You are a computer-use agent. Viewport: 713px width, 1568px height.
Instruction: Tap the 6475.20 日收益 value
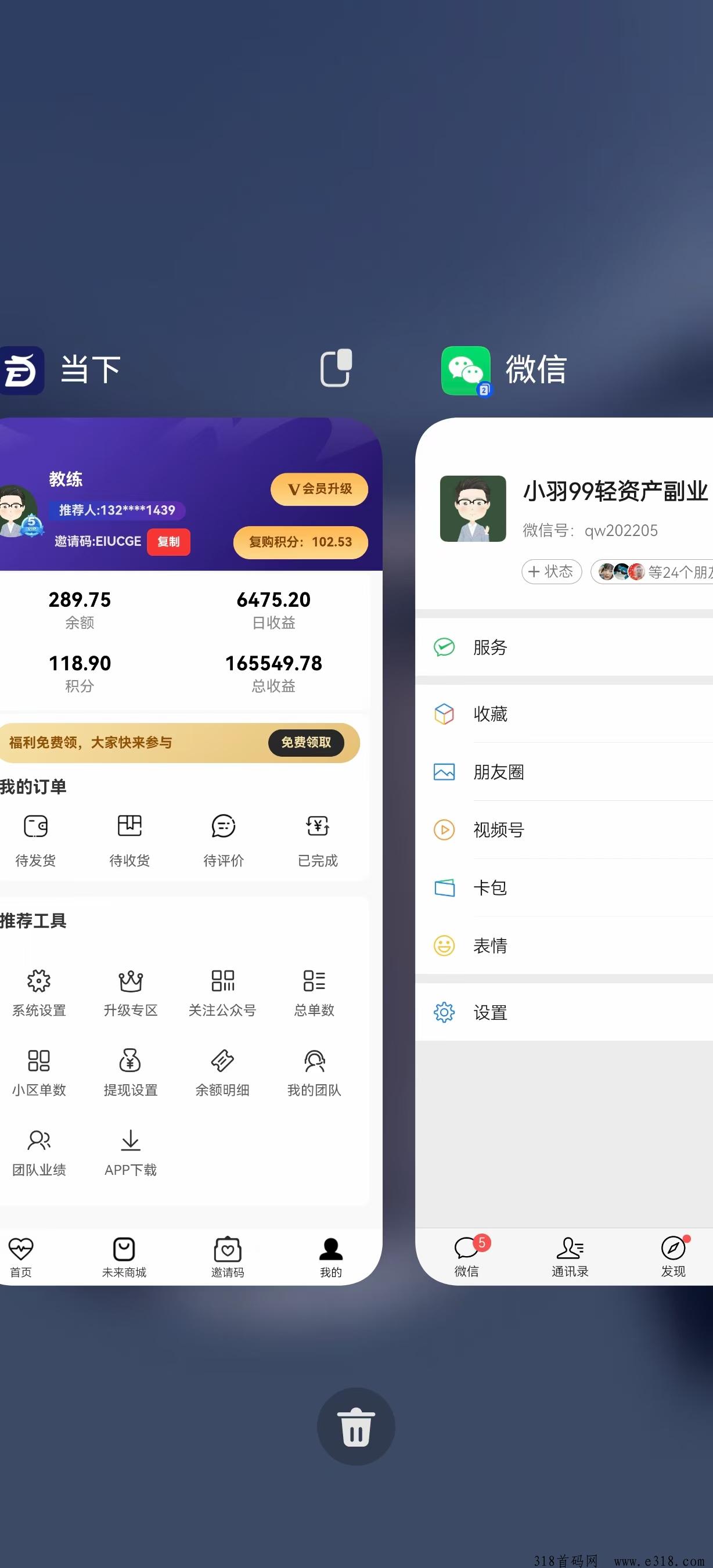click(274, 599)
